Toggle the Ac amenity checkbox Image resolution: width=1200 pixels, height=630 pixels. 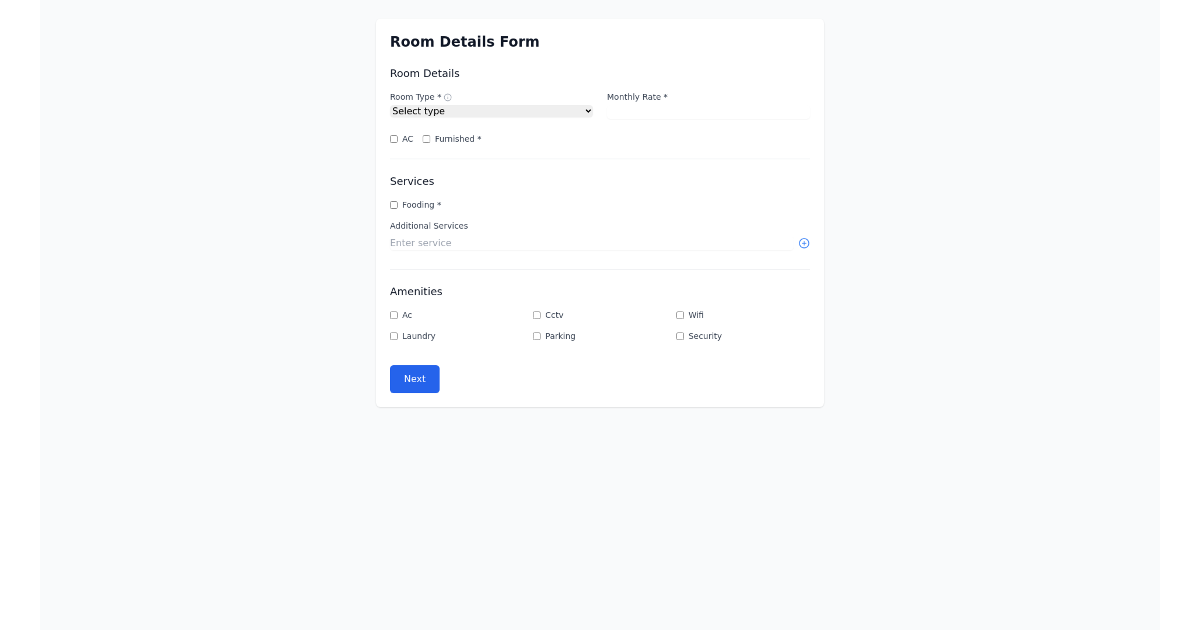393,315
